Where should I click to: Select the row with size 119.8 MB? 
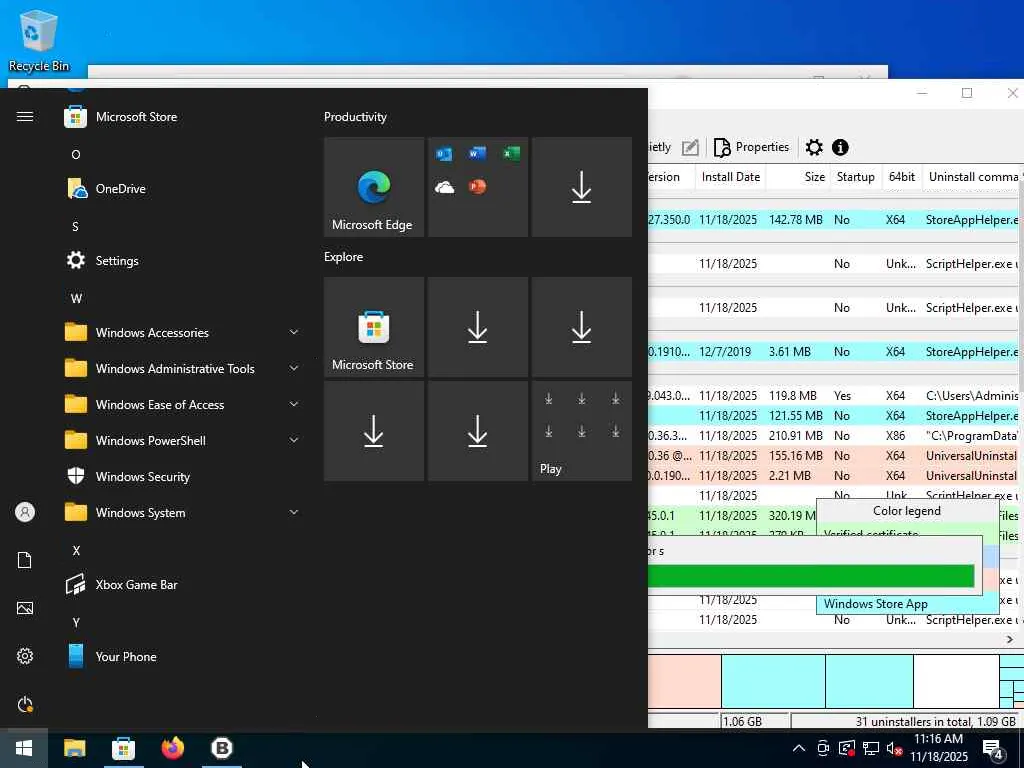[833, 396]
